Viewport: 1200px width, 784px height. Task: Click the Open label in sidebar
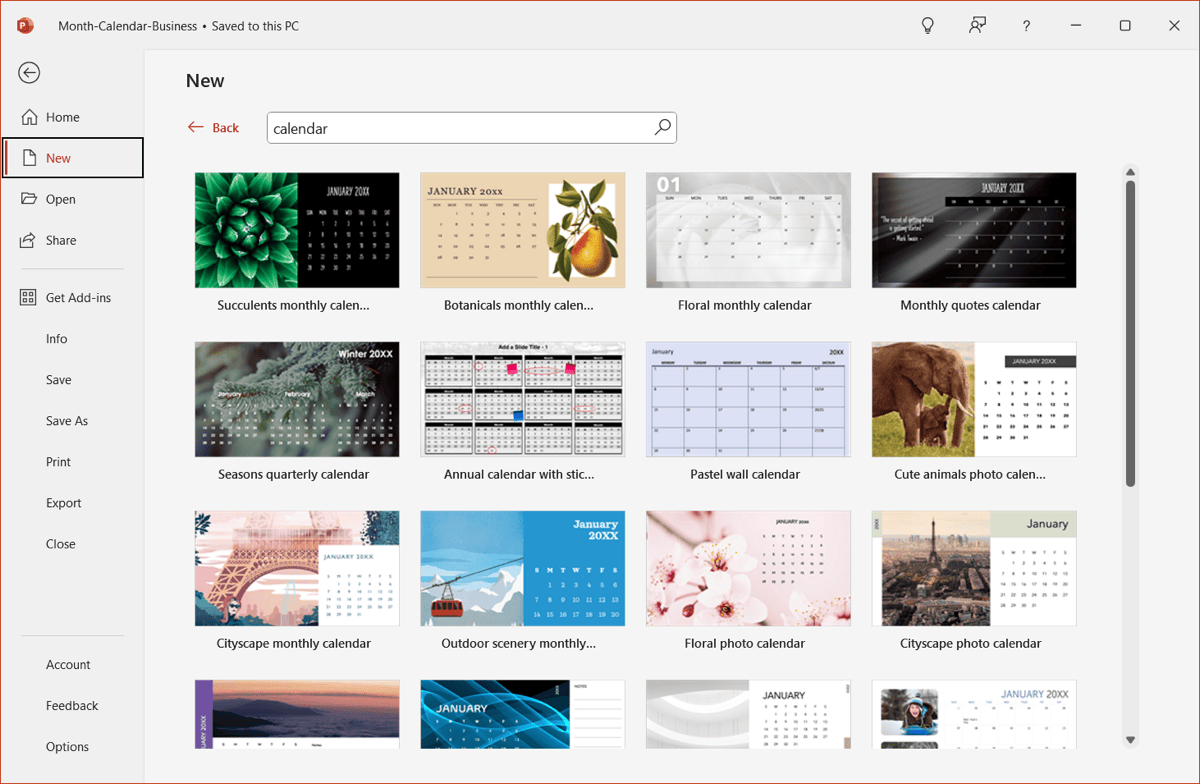click(61, 199)
